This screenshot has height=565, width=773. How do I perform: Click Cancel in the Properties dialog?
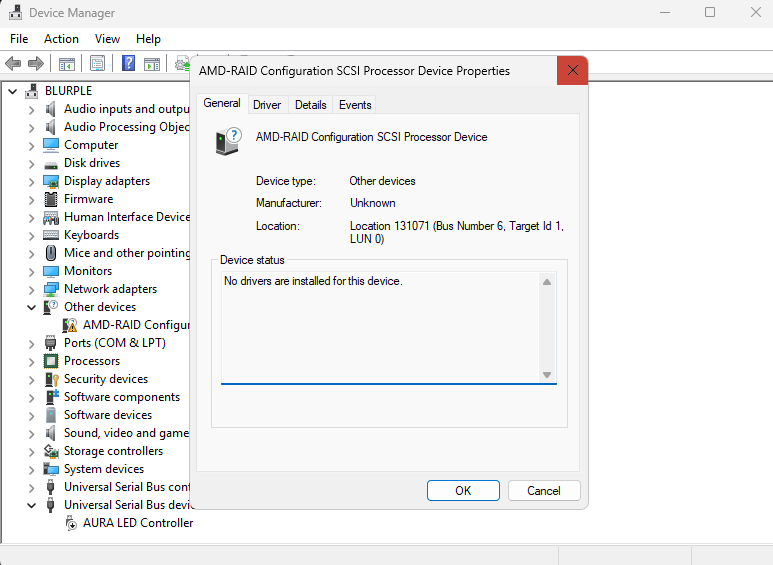click(544, 491)
